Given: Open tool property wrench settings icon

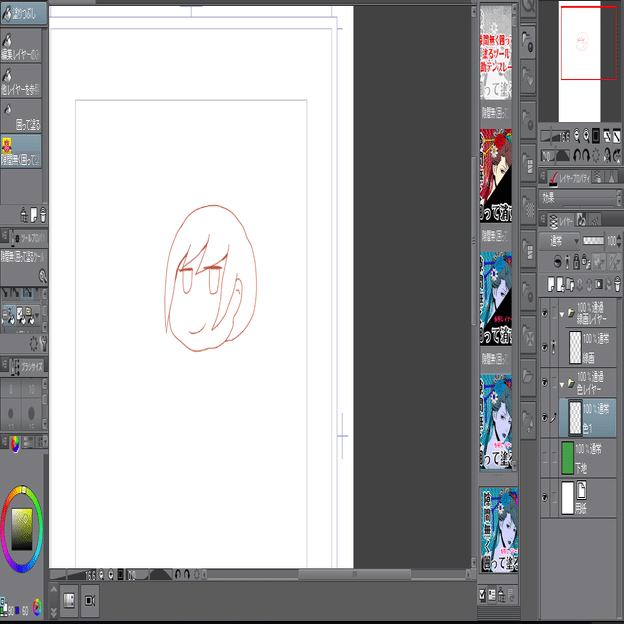Looking at the screenshot, I should tap(44, 343).
